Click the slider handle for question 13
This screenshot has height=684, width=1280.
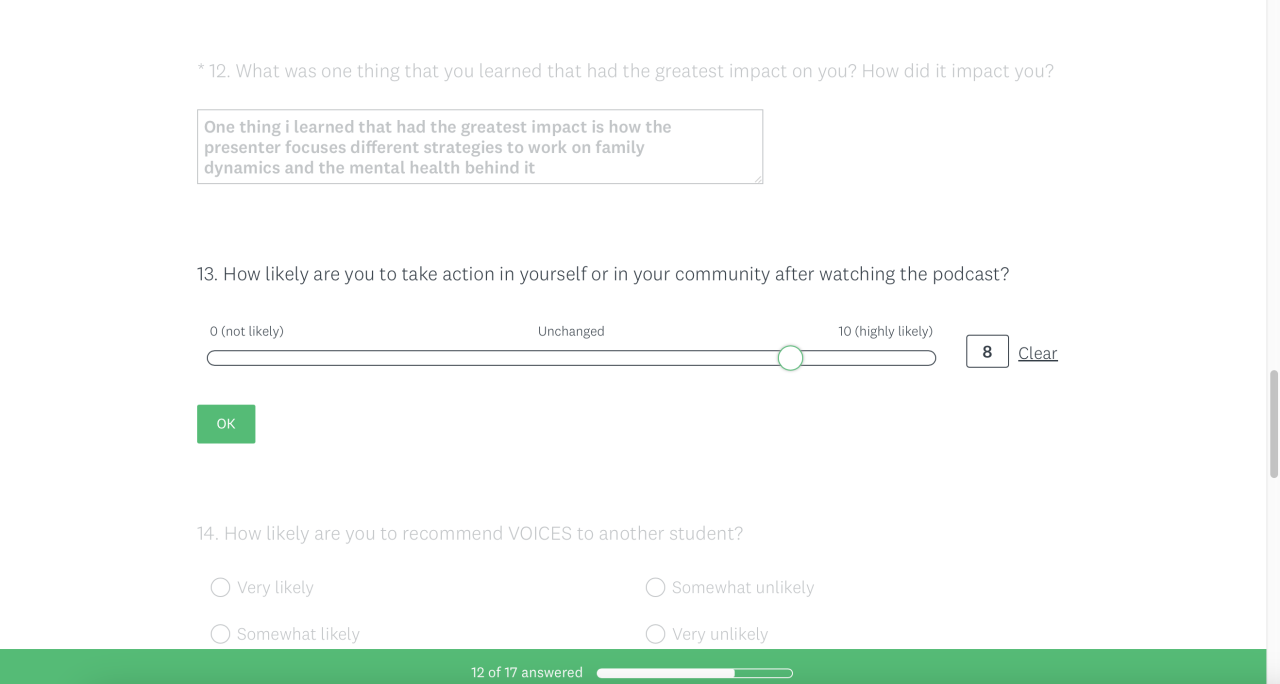[x=790, y=358]
